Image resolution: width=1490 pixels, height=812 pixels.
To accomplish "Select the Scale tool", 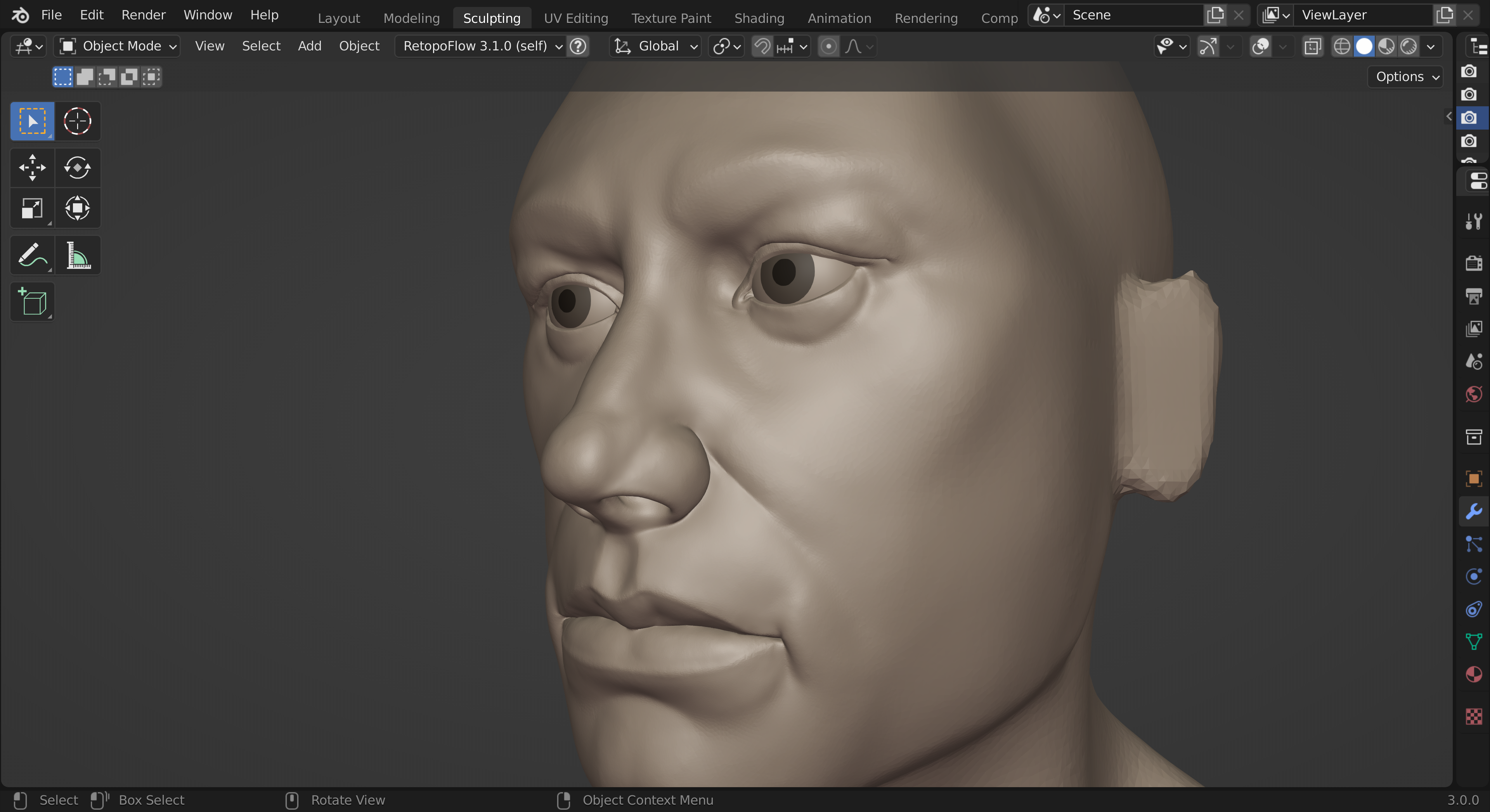I will pos(32,208).
